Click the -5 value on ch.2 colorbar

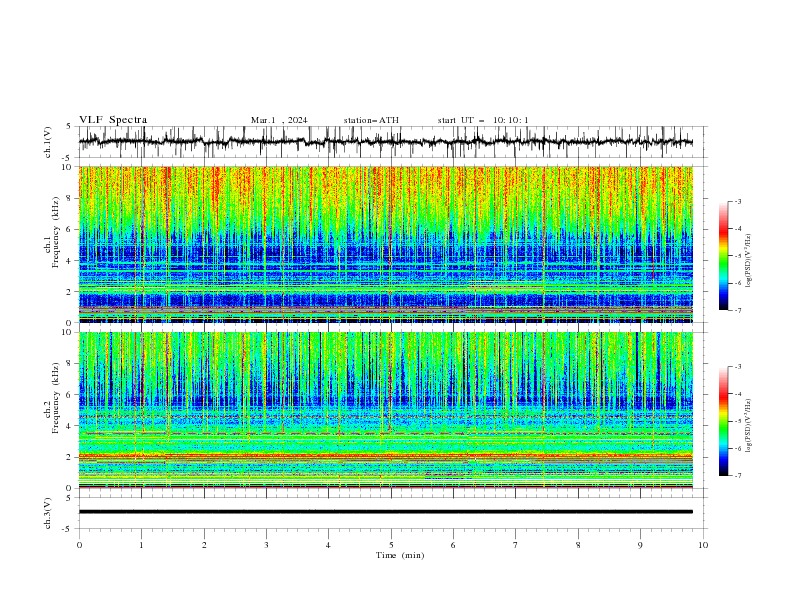tap(737, 421)
